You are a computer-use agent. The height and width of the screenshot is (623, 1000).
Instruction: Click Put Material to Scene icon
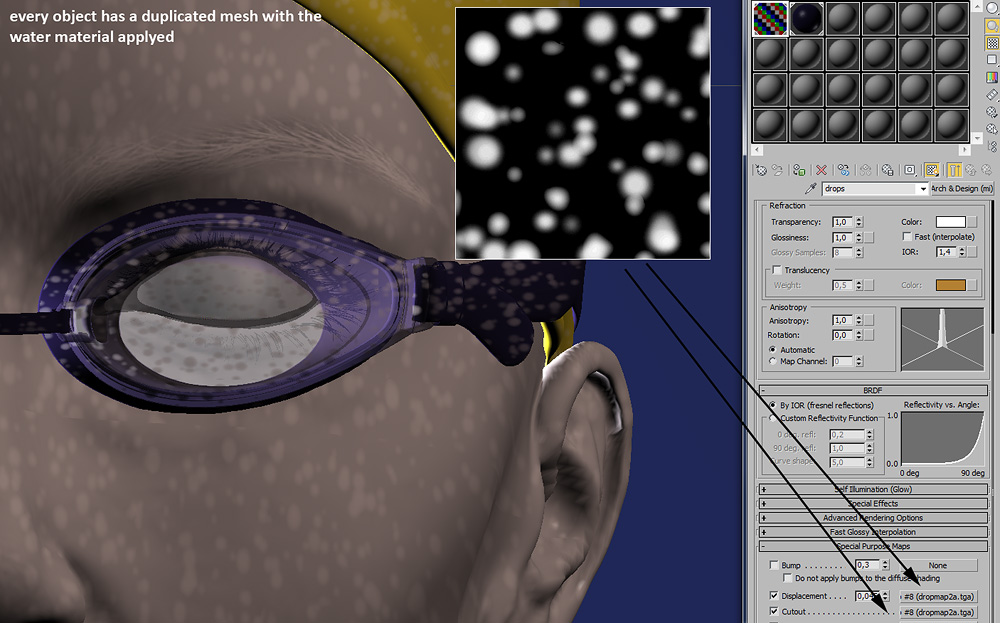777,170
